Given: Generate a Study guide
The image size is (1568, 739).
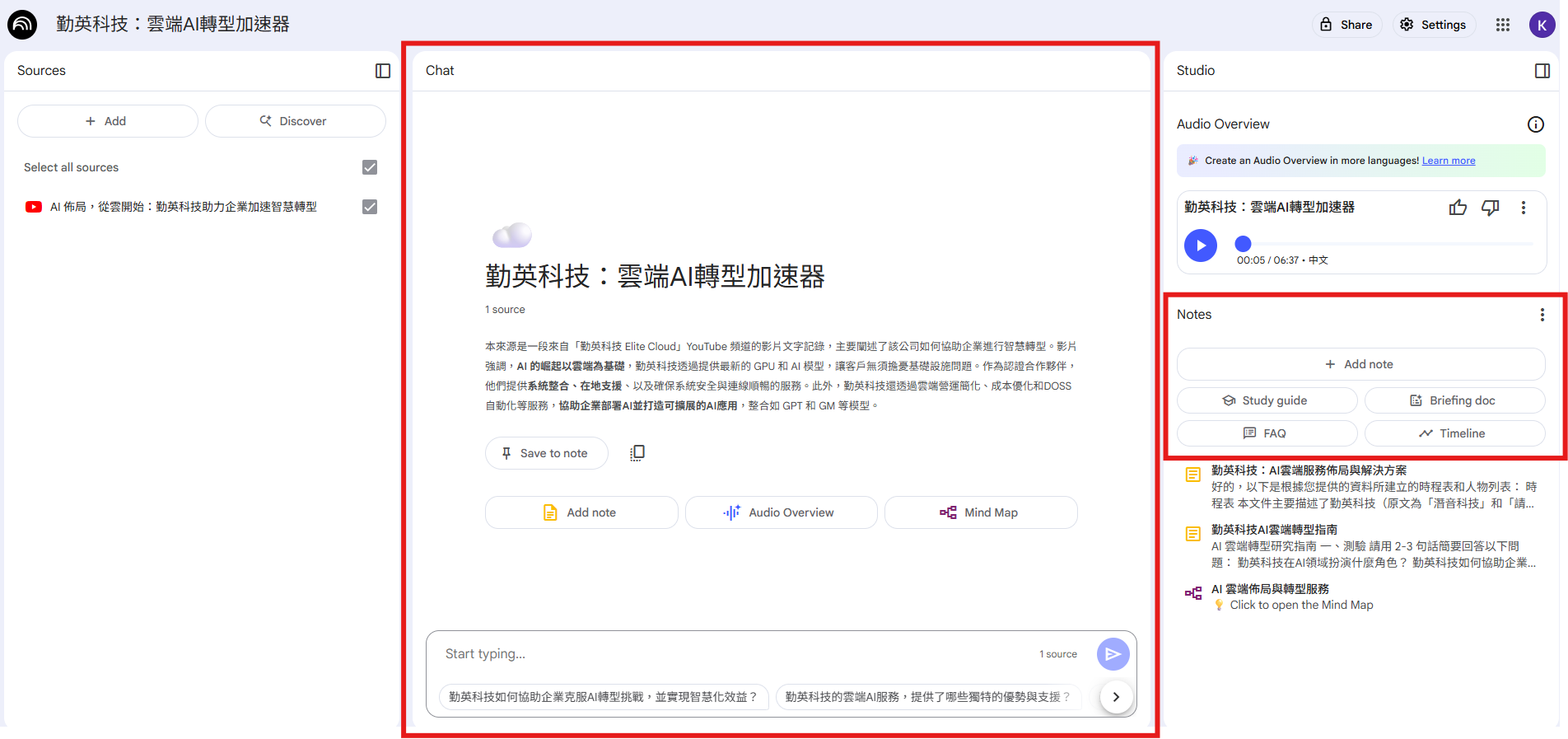Looking at the screenshot, I should point(1267,400).
